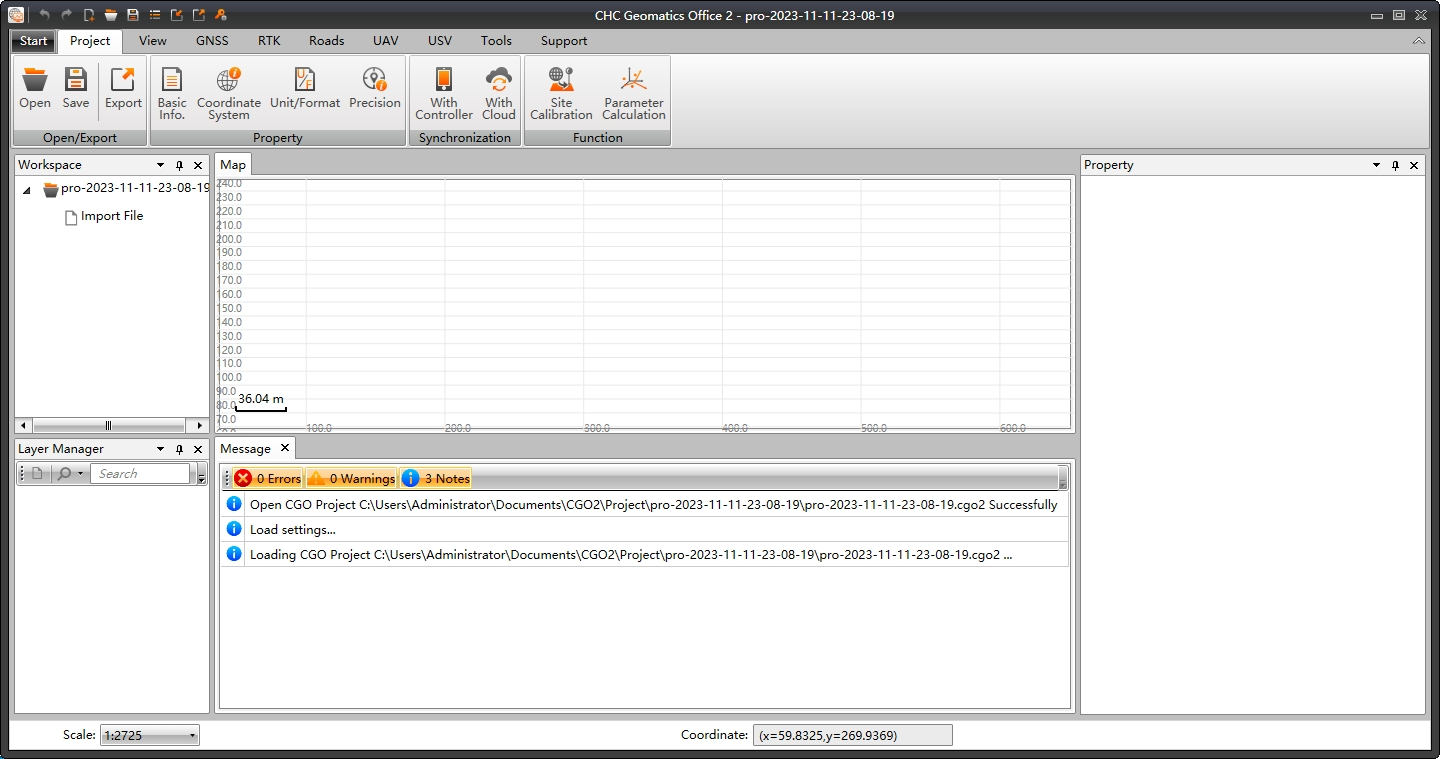This screenshot has width=1440, height=759.
Task: Switch to the Start tab
Action: [x=33, y=41]
